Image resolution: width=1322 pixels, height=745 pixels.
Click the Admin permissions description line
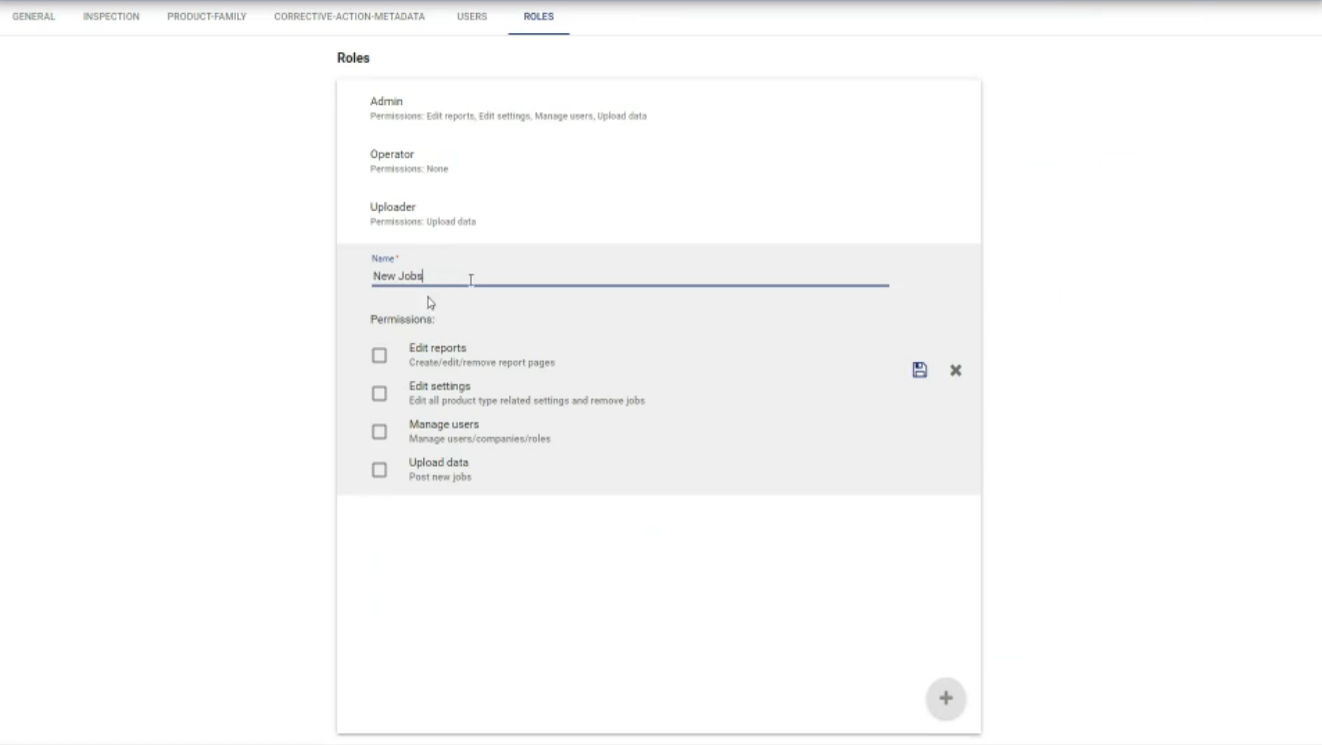coord(508,116)
